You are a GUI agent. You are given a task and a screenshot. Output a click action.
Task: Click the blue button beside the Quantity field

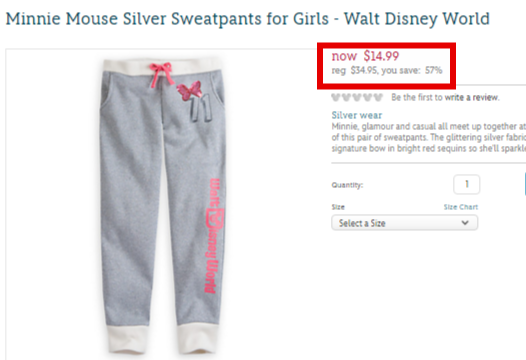(x=525, y=184)
